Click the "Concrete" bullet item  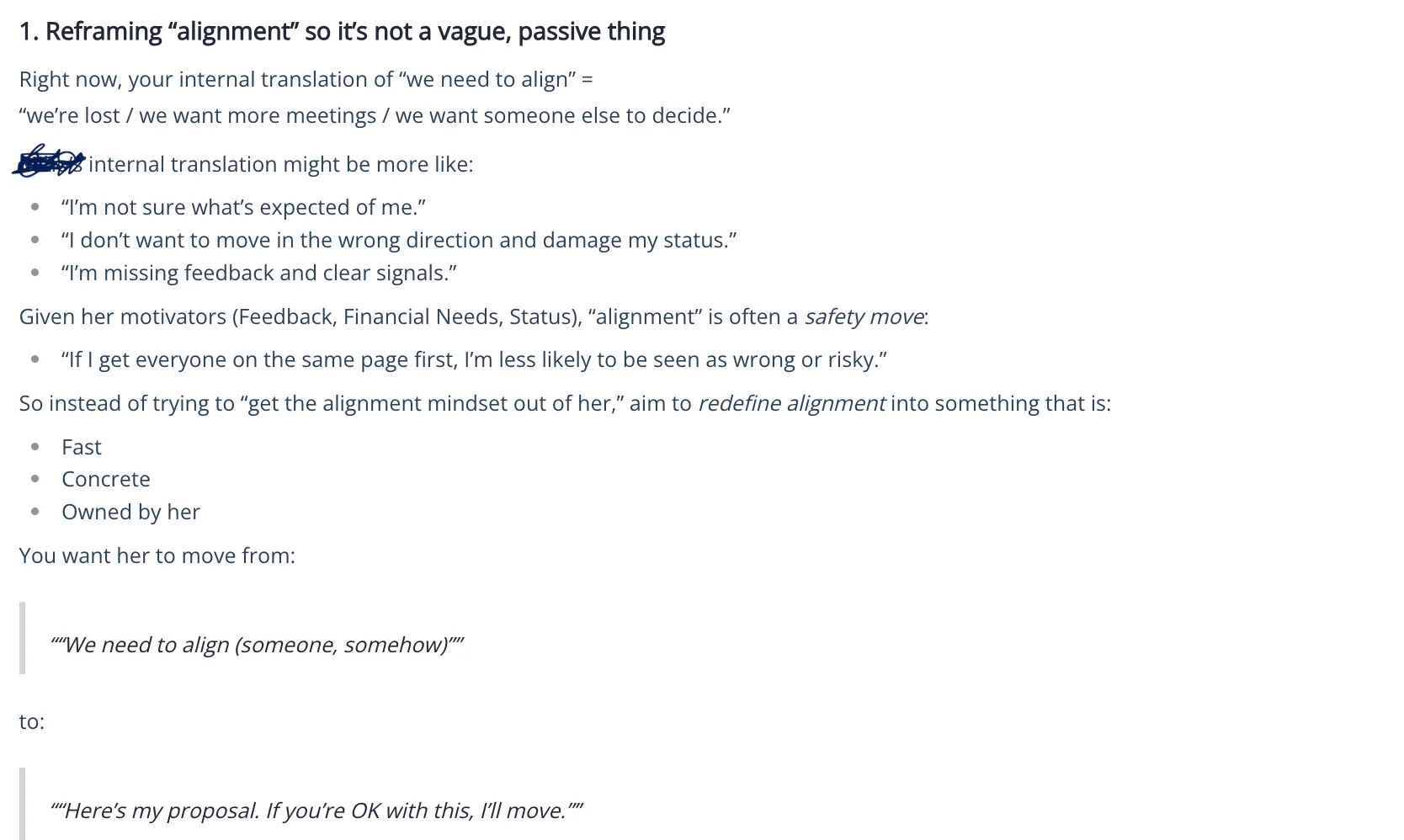coord(106,479)
